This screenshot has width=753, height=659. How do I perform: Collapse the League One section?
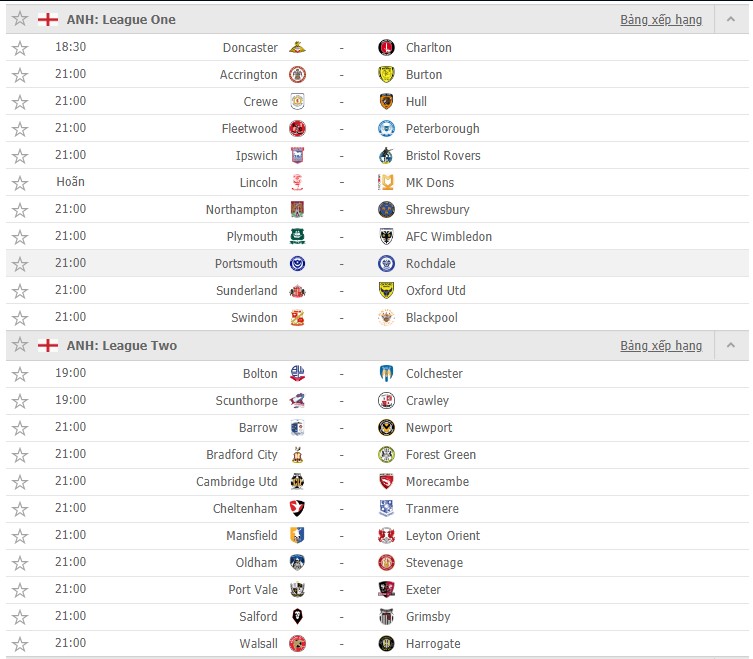(730, 19)
